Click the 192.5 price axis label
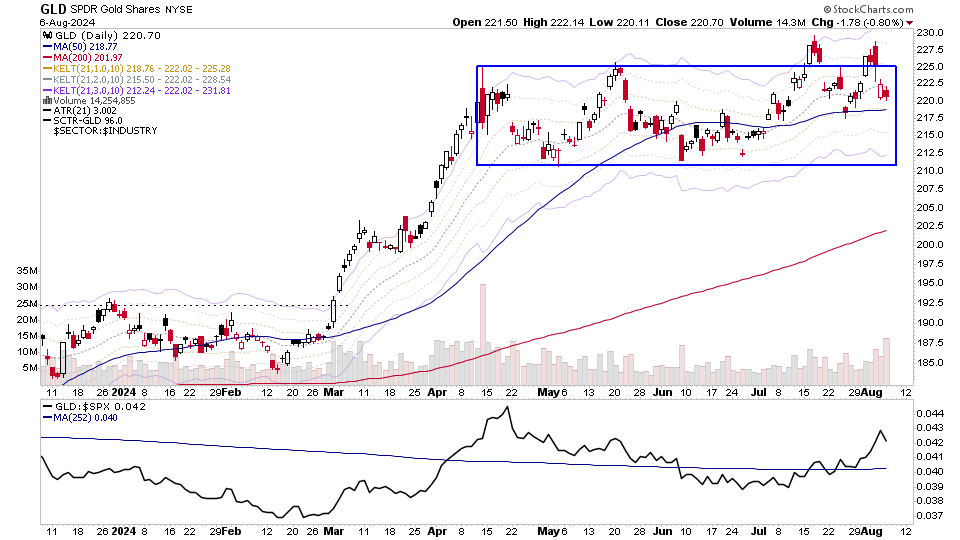This screenshot has height=540, width=960. click(929, 302)
